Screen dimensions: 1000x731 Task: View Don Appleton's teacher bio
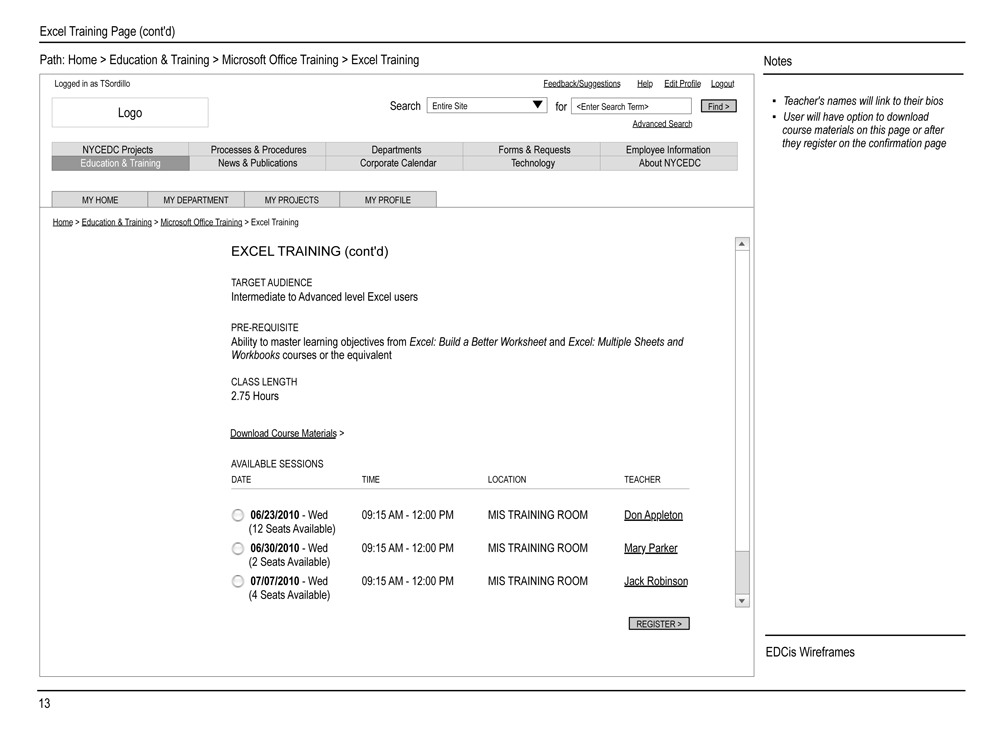[655, 515]
